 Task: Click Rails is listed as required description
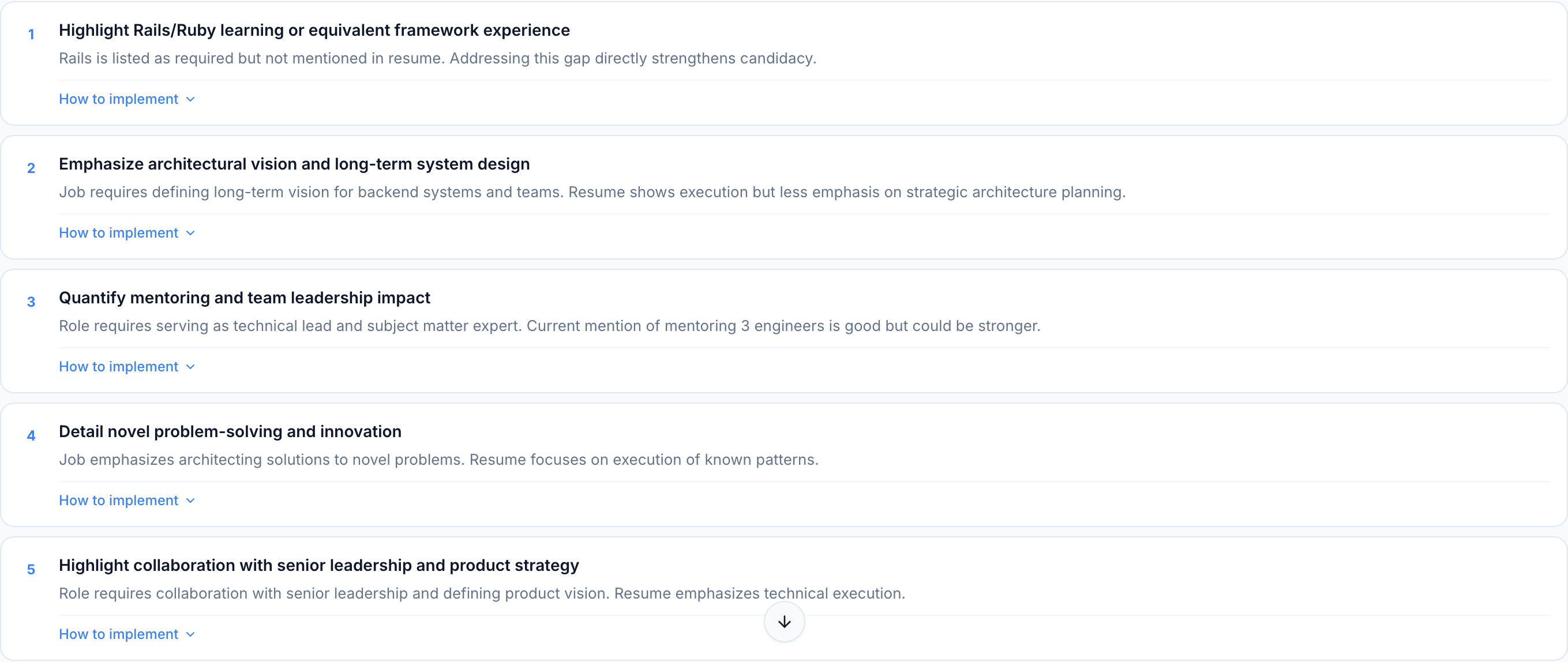coord(437,58)
